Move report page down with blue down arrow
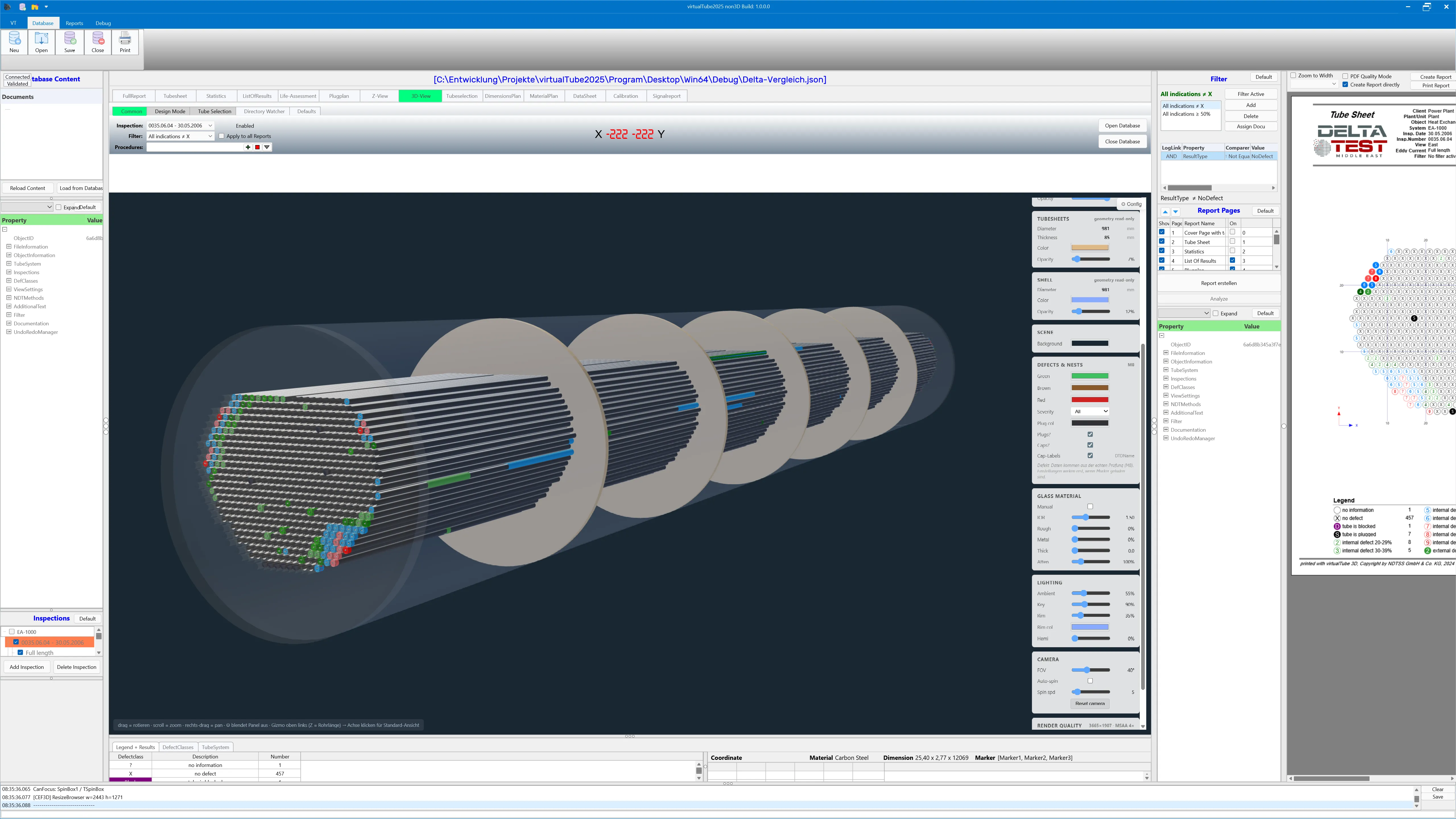This screenshot has height=819, width=1456. point(1176,211)
